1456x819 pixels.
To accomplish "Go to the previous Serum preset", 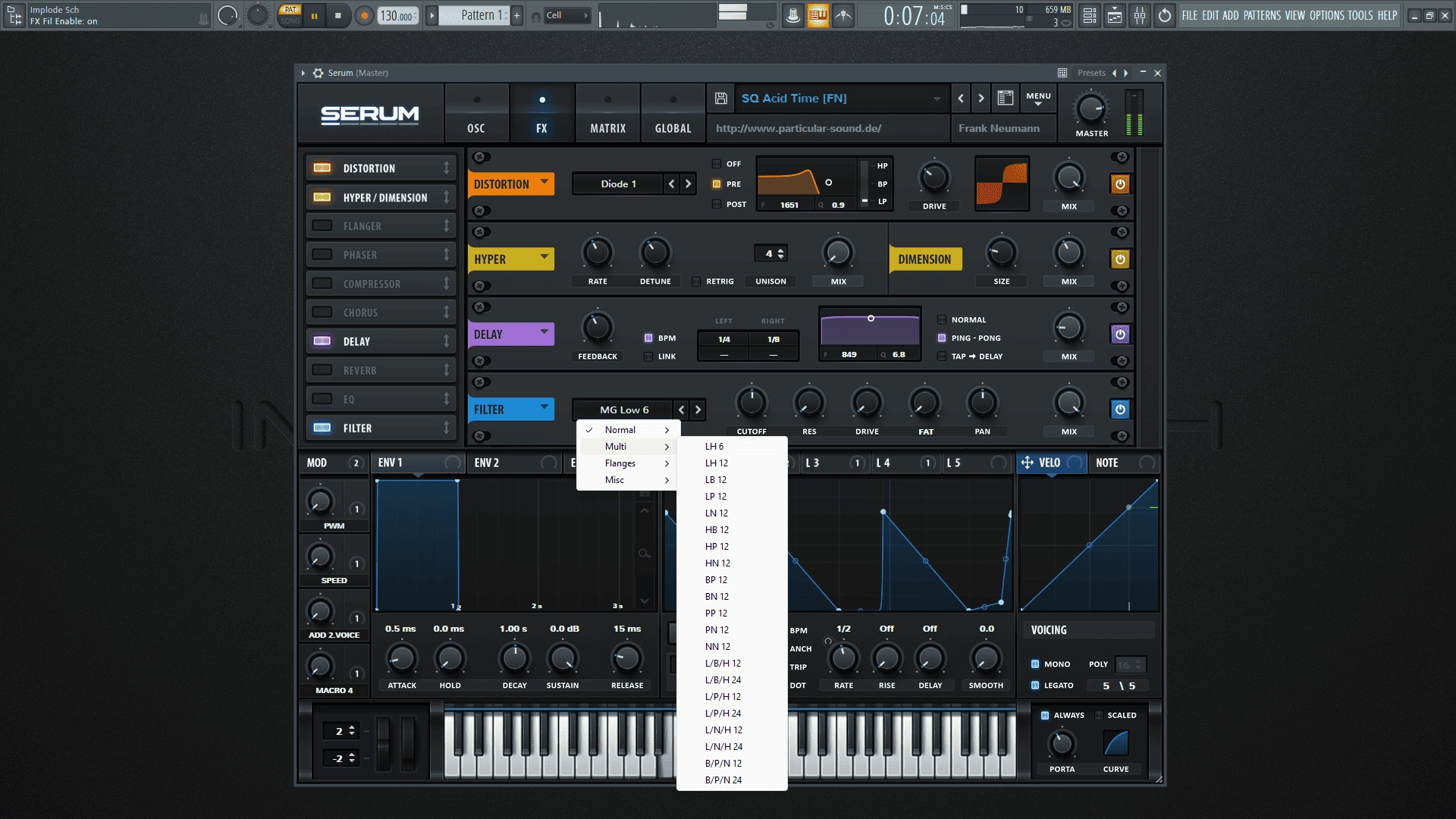I will point(961,98).
